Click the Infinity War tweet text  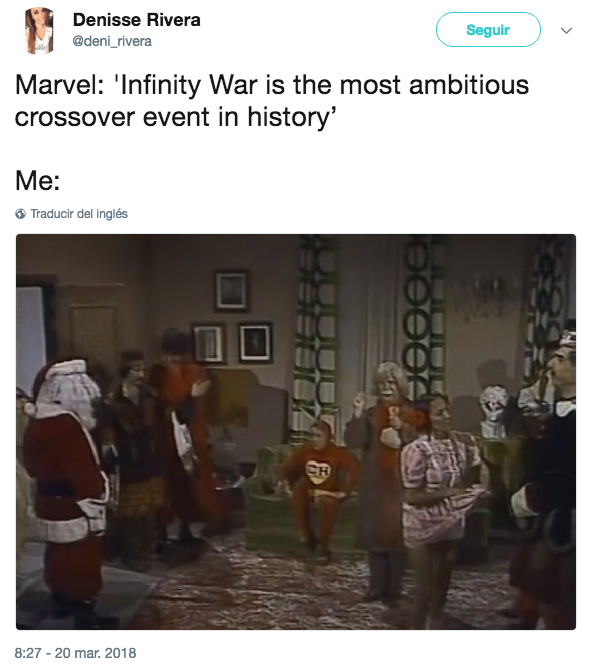tap(272, 101)
